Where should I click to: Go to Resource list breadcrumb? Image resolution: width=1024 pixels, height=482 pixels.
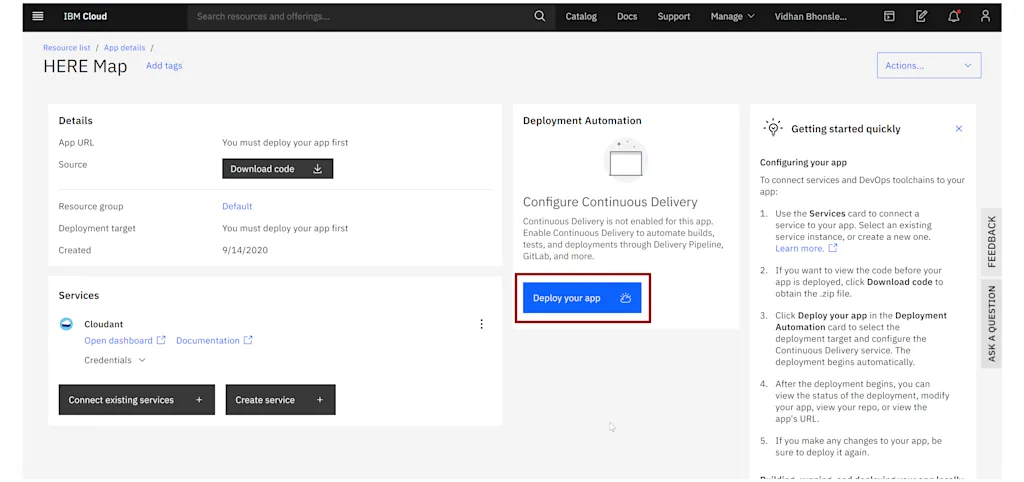[67, 48]
